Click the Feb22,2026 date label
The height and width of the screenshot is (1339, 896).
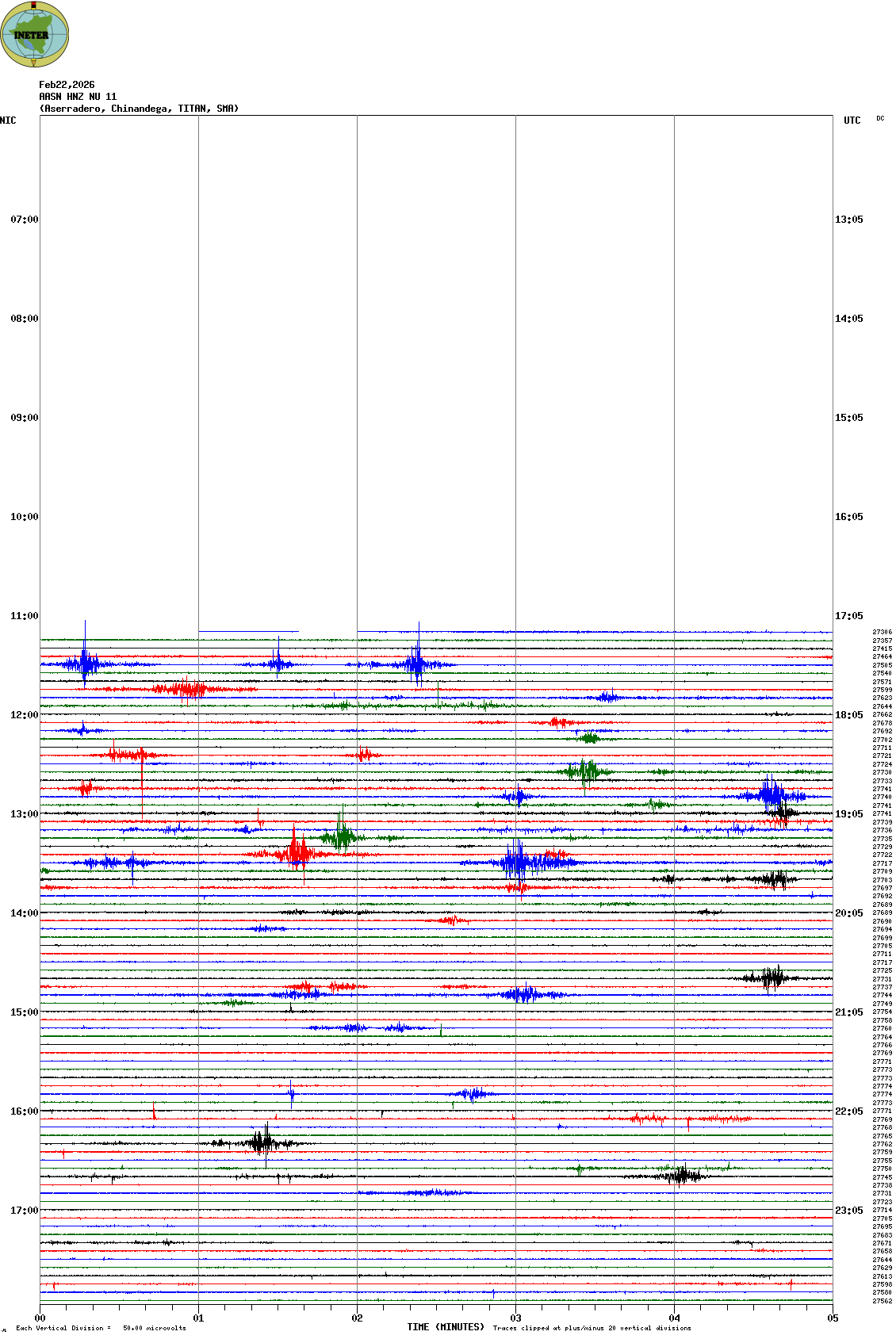[67, 85]
